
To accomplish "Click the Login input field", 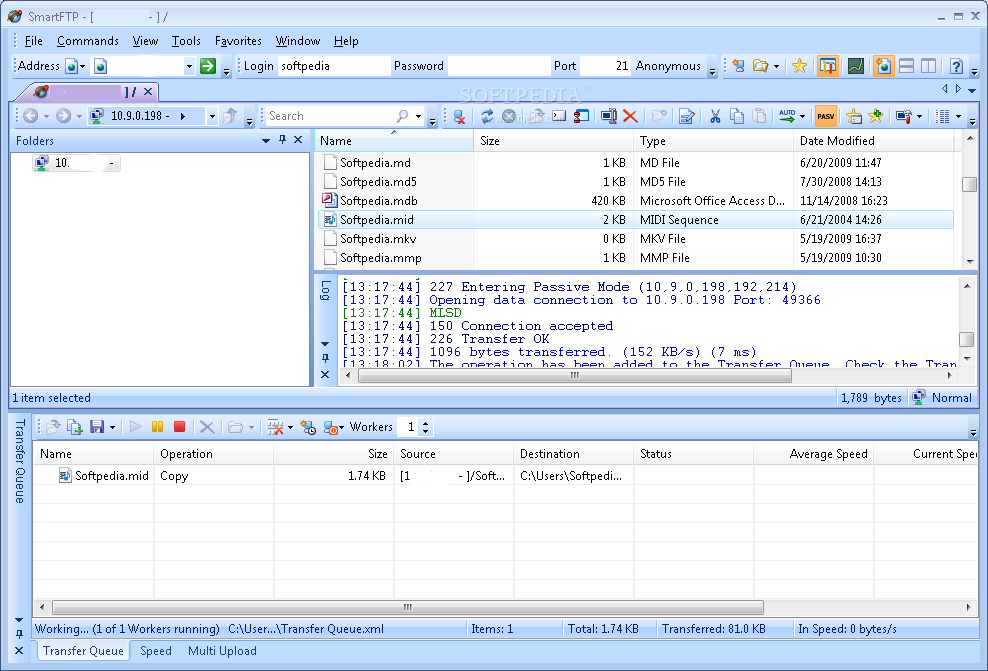I will tap(333, 66).
